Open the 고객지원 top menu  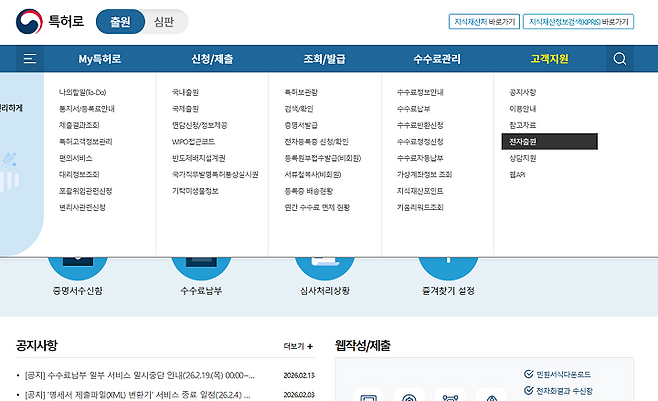pos(549,59)
